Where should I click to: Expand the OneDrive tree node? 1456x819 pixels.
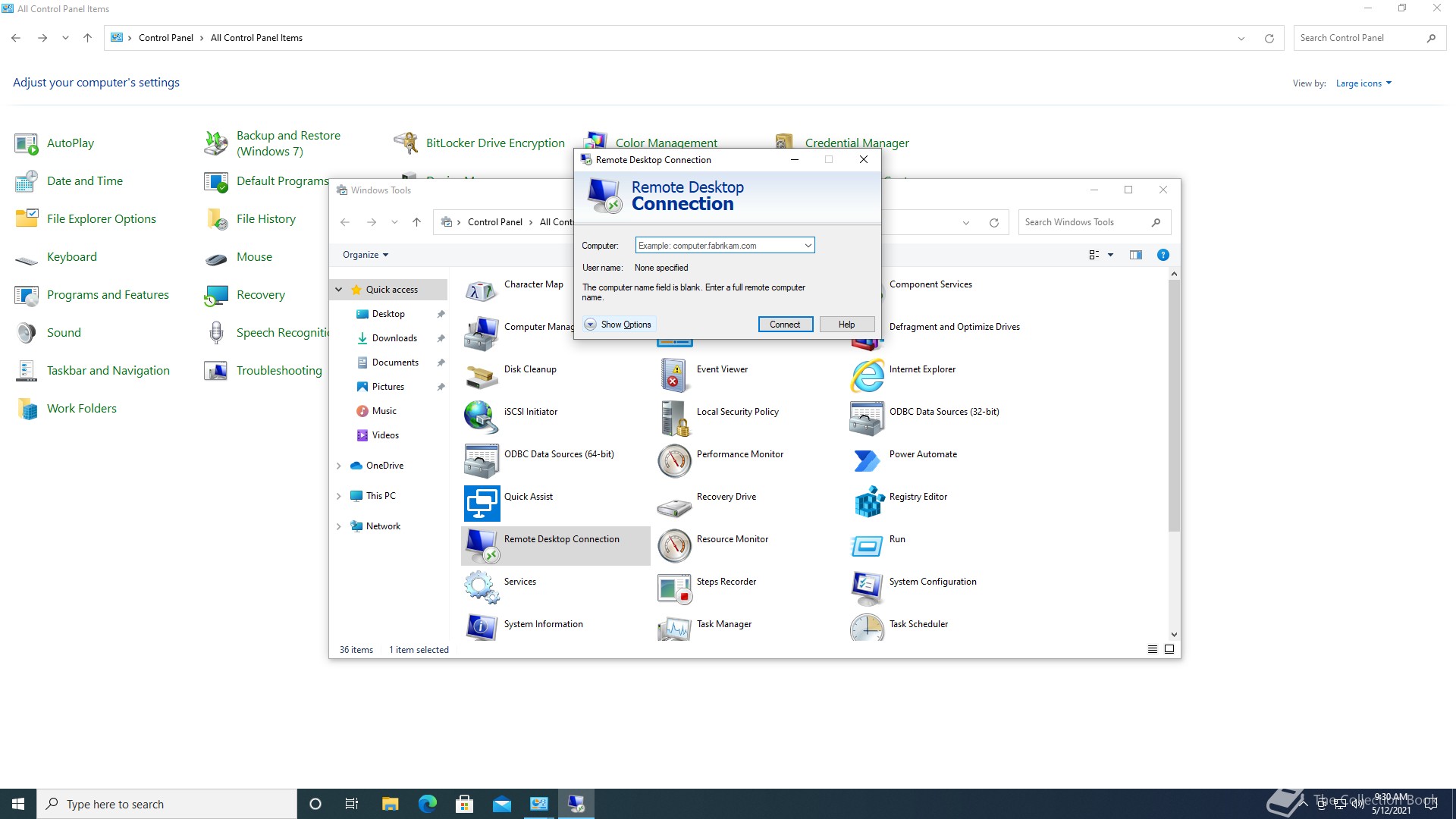tap(339, 466)
